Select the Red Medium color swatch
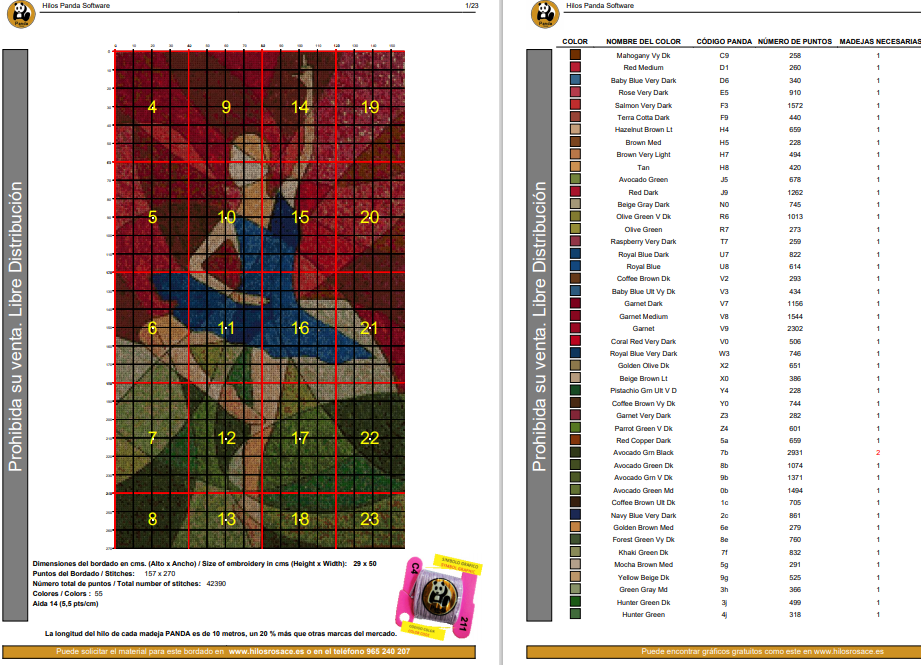Viewport: 921px width, 665px height. click(575, 68)
